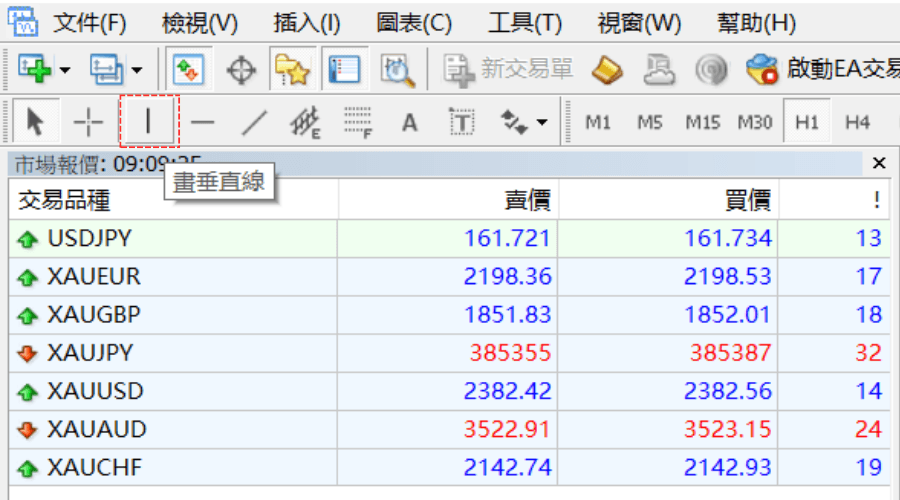Toggle the Market Watch window button
Image resolution: width=900 pixels, height=500 pixels.
[189, 70]
